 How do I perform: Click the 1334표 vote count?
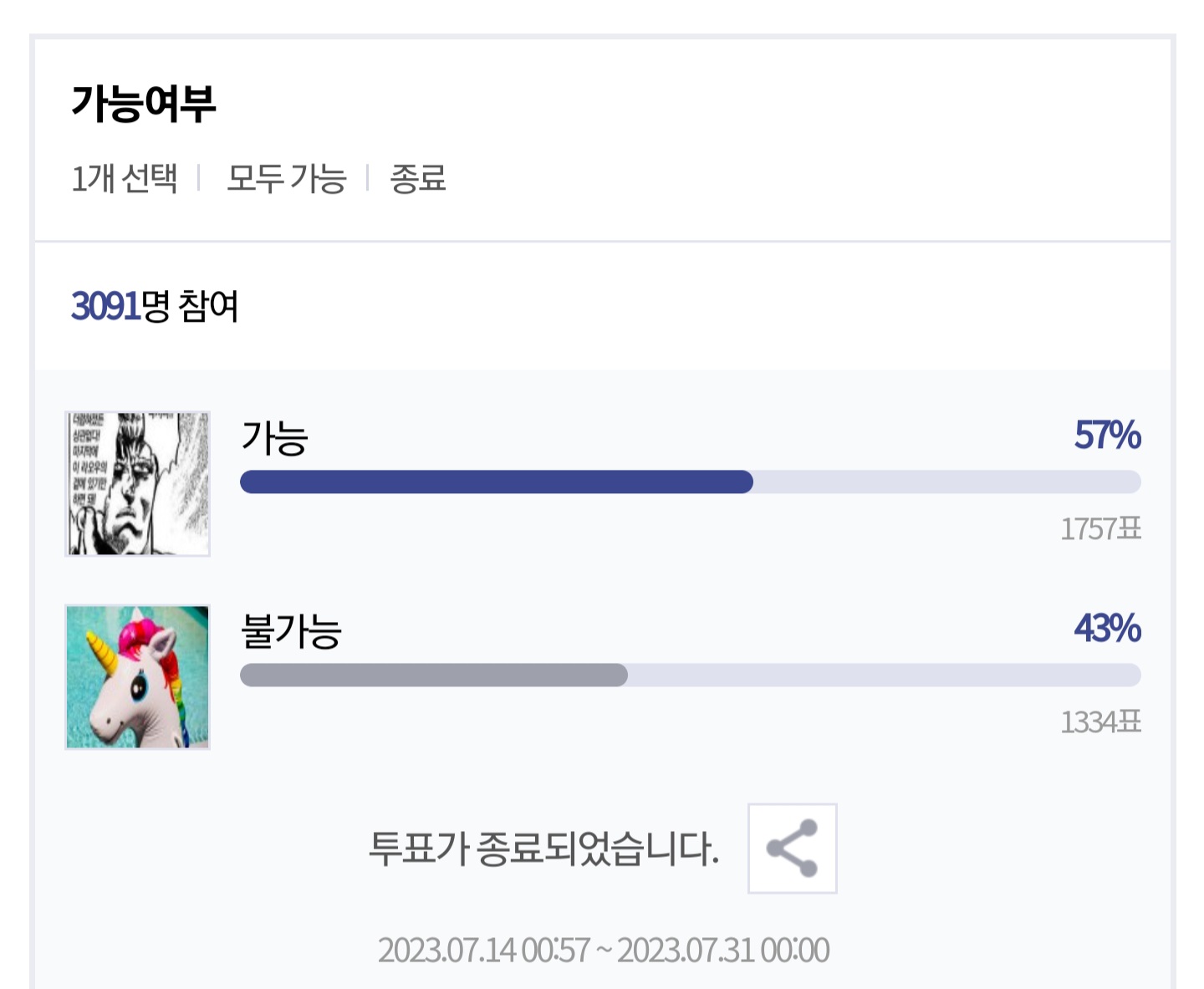coord(1100,721)
